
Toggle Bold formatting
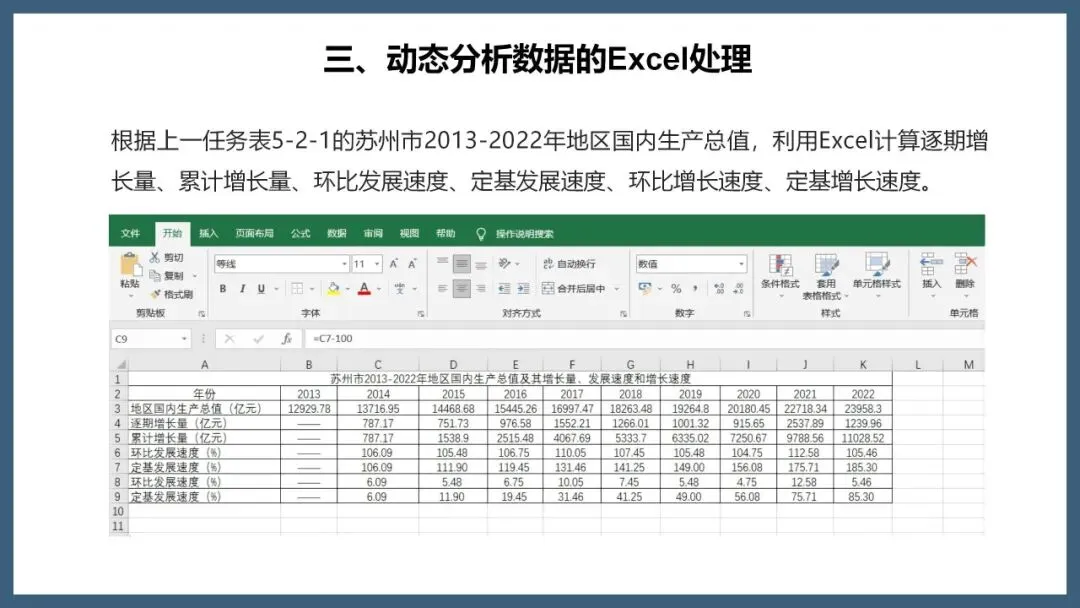point(222,289)
